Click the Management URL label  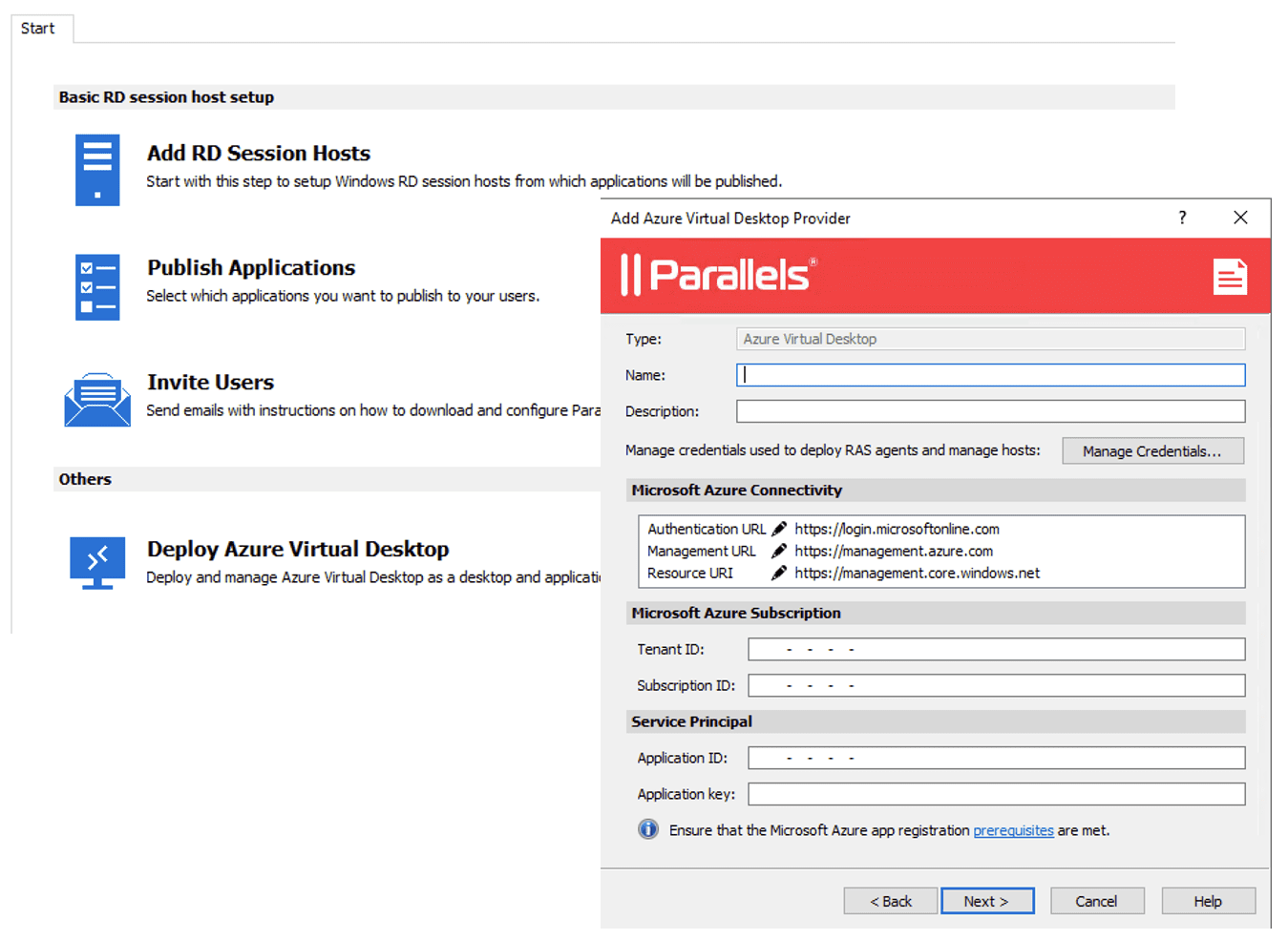coord(701,551)
